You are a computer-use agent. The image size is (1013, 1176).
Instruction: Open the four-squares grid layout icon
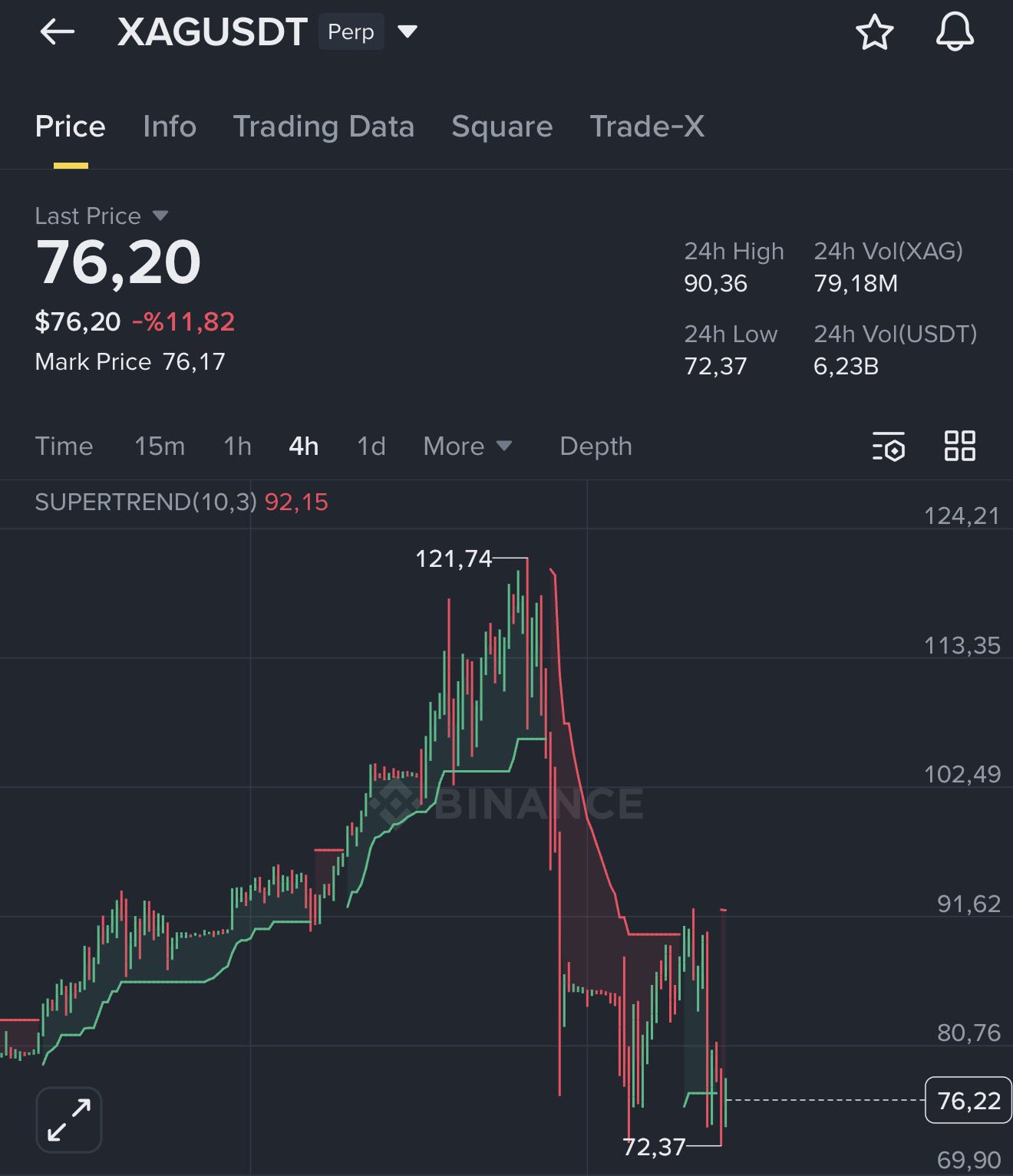pyautogui.click(x=959, y=446)
